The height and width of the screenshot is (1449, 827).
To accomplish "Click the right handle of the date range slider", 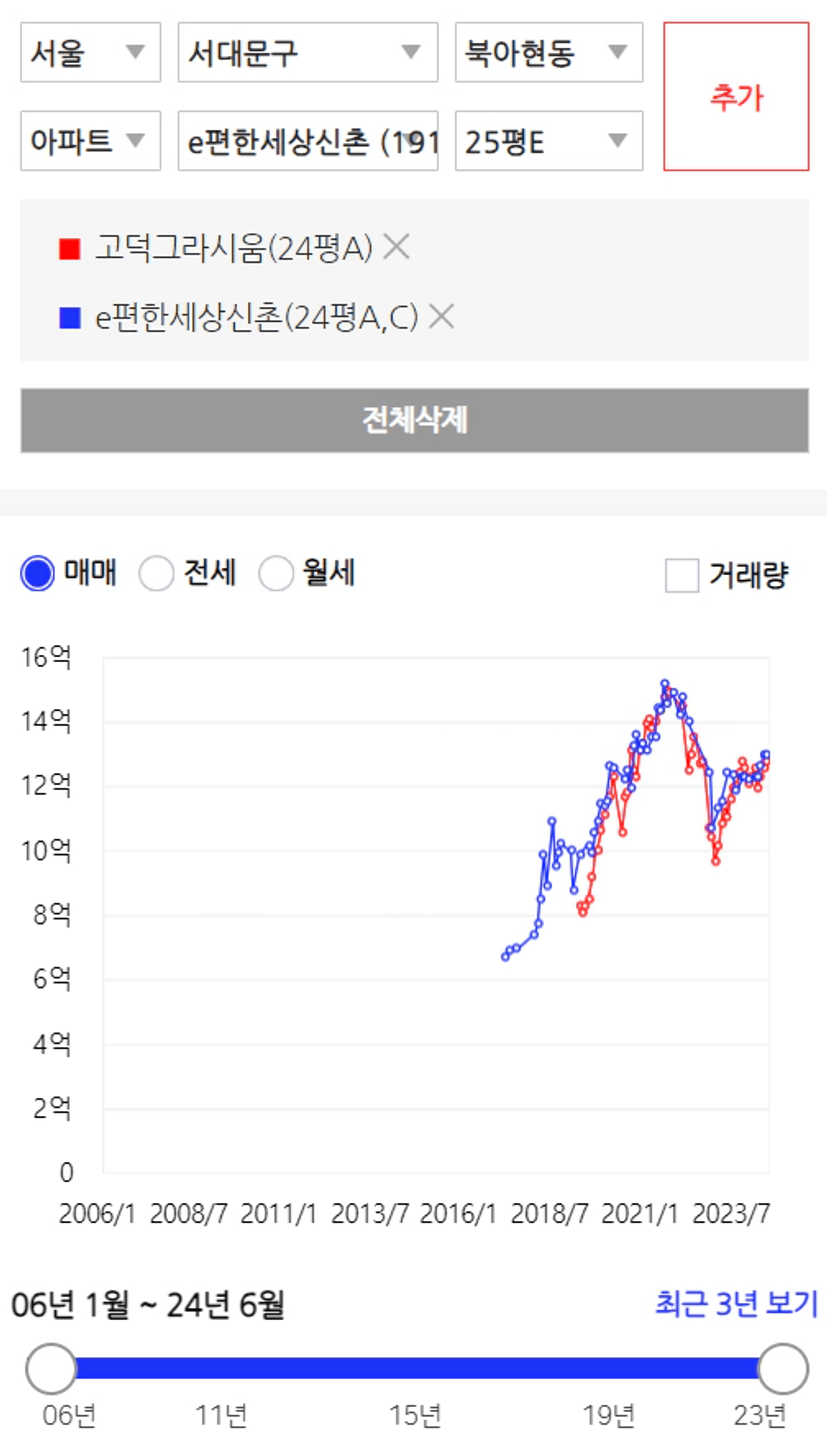I will pos(783,1368).
